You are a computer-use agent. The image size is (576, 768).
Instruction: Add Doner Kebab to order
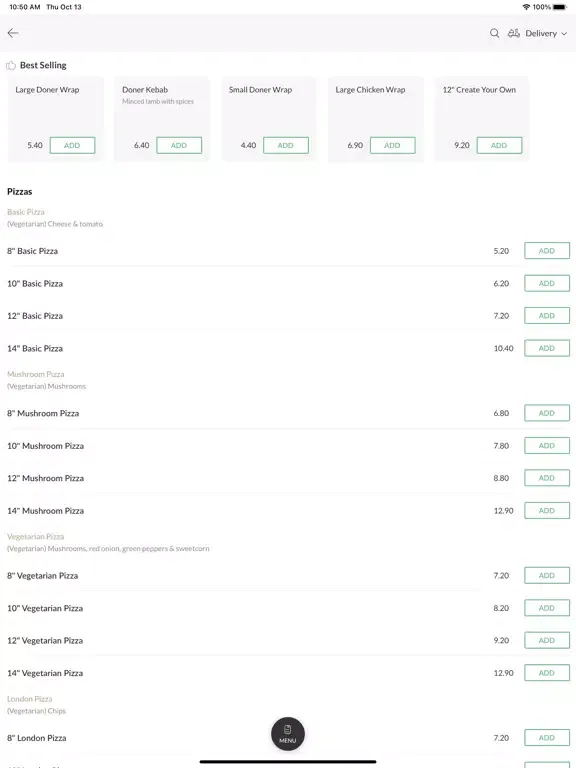tap(179, 145)
